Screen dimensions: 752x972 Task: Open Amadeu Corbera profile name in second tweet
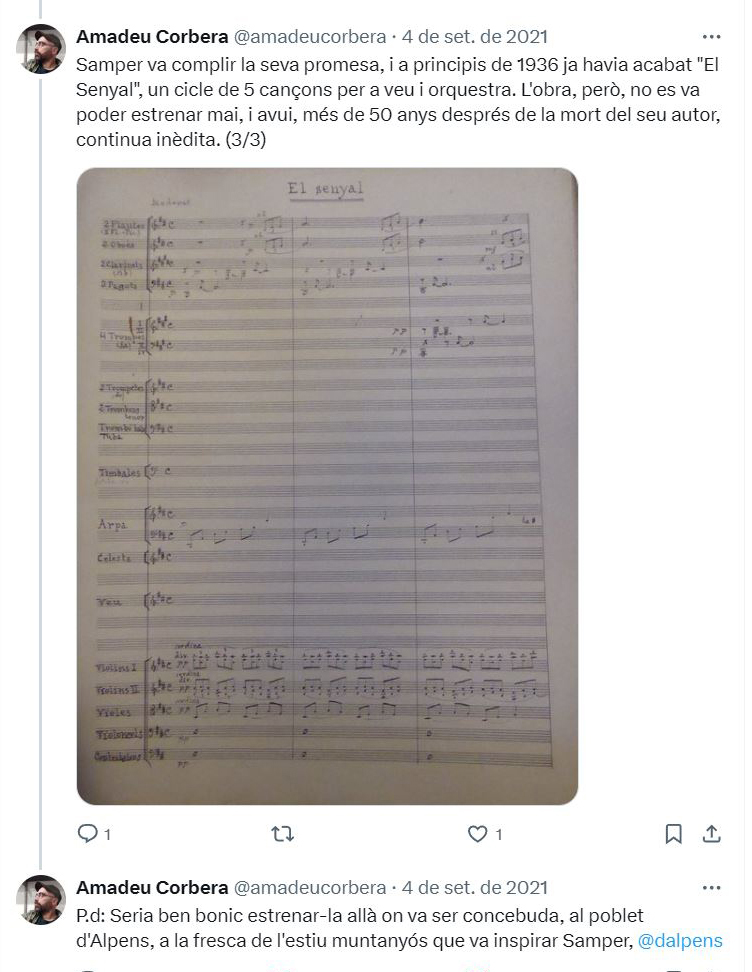pyautogui.click(x=152, y=888)
